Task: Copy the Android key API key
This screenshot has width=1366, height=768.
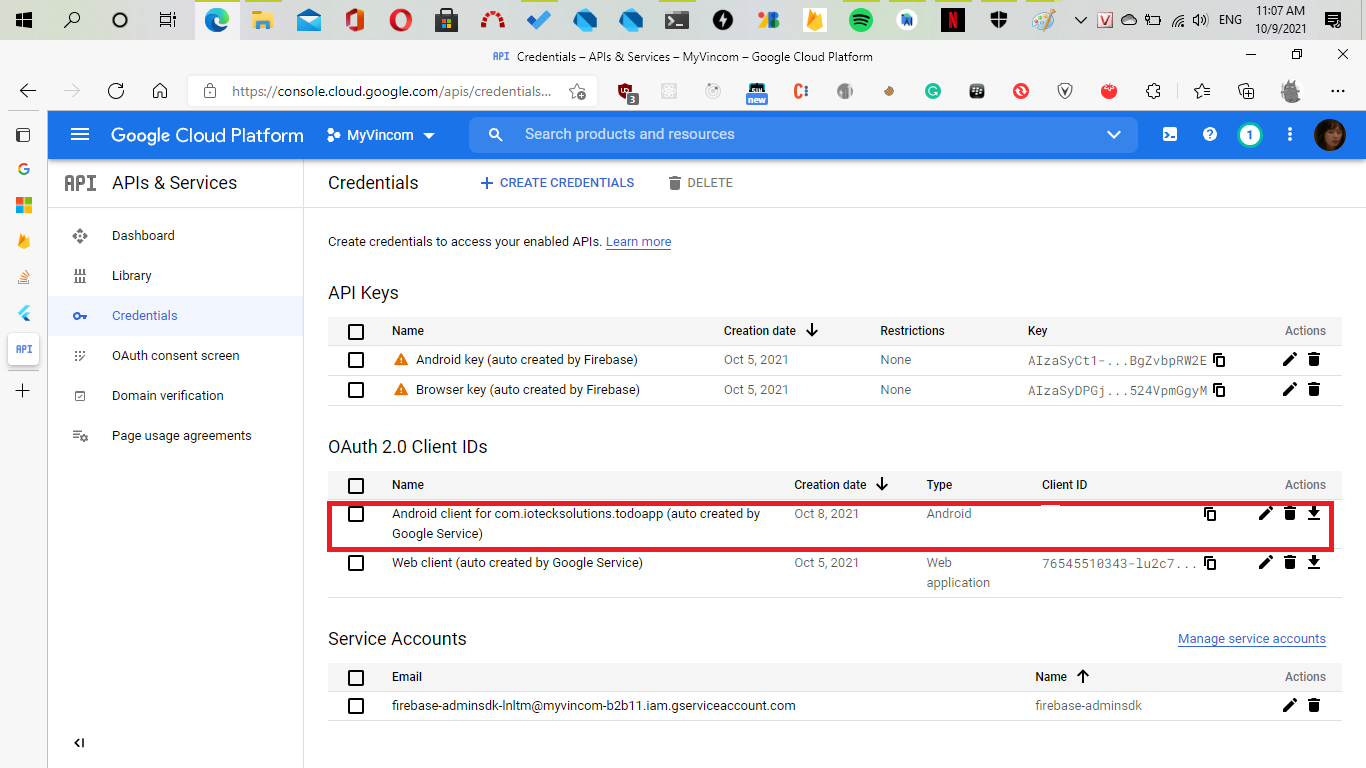Action: tap(1219, 360)
